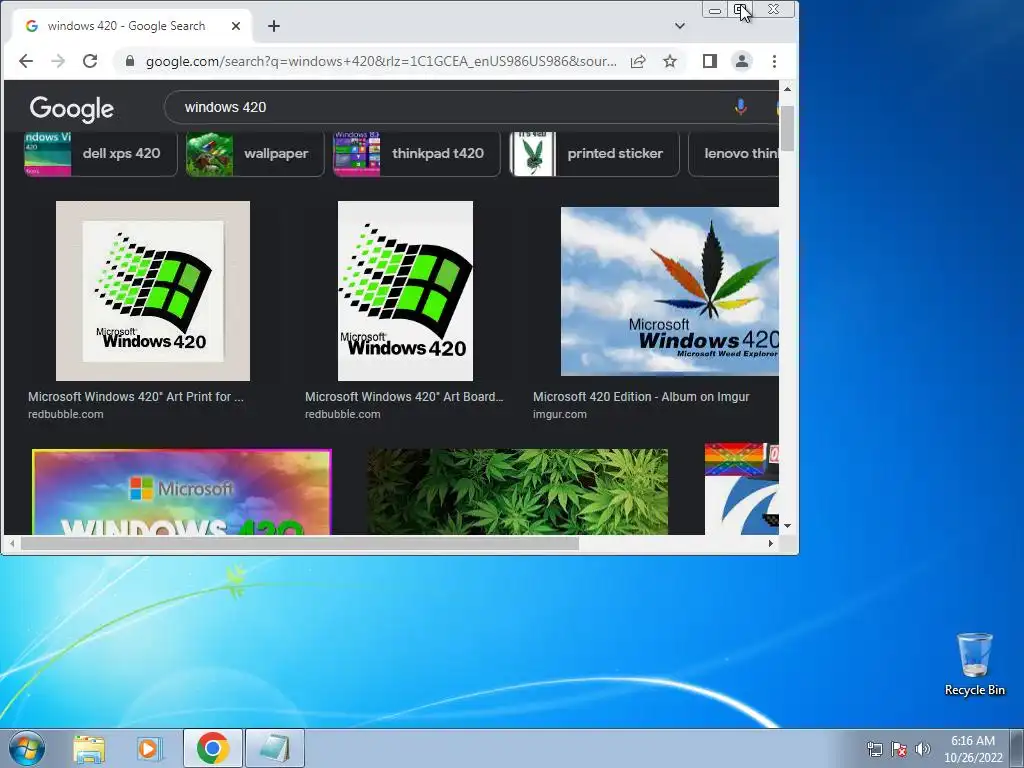The height and width of the screenshot is (768, 1024).
Task: Open the Action Center flag icon
Action: (899, 749)
